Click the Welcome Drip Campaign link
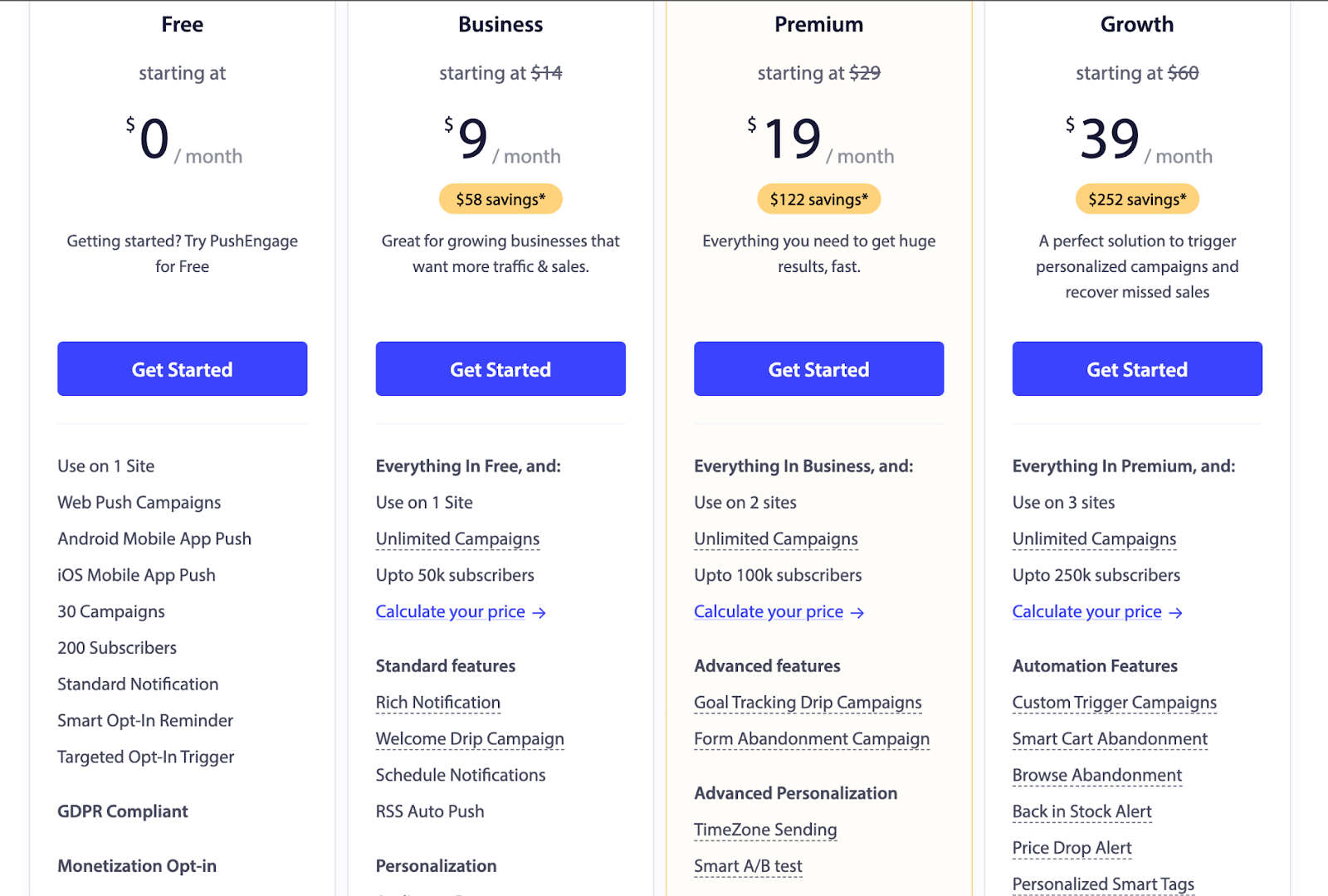 point(470,739)
